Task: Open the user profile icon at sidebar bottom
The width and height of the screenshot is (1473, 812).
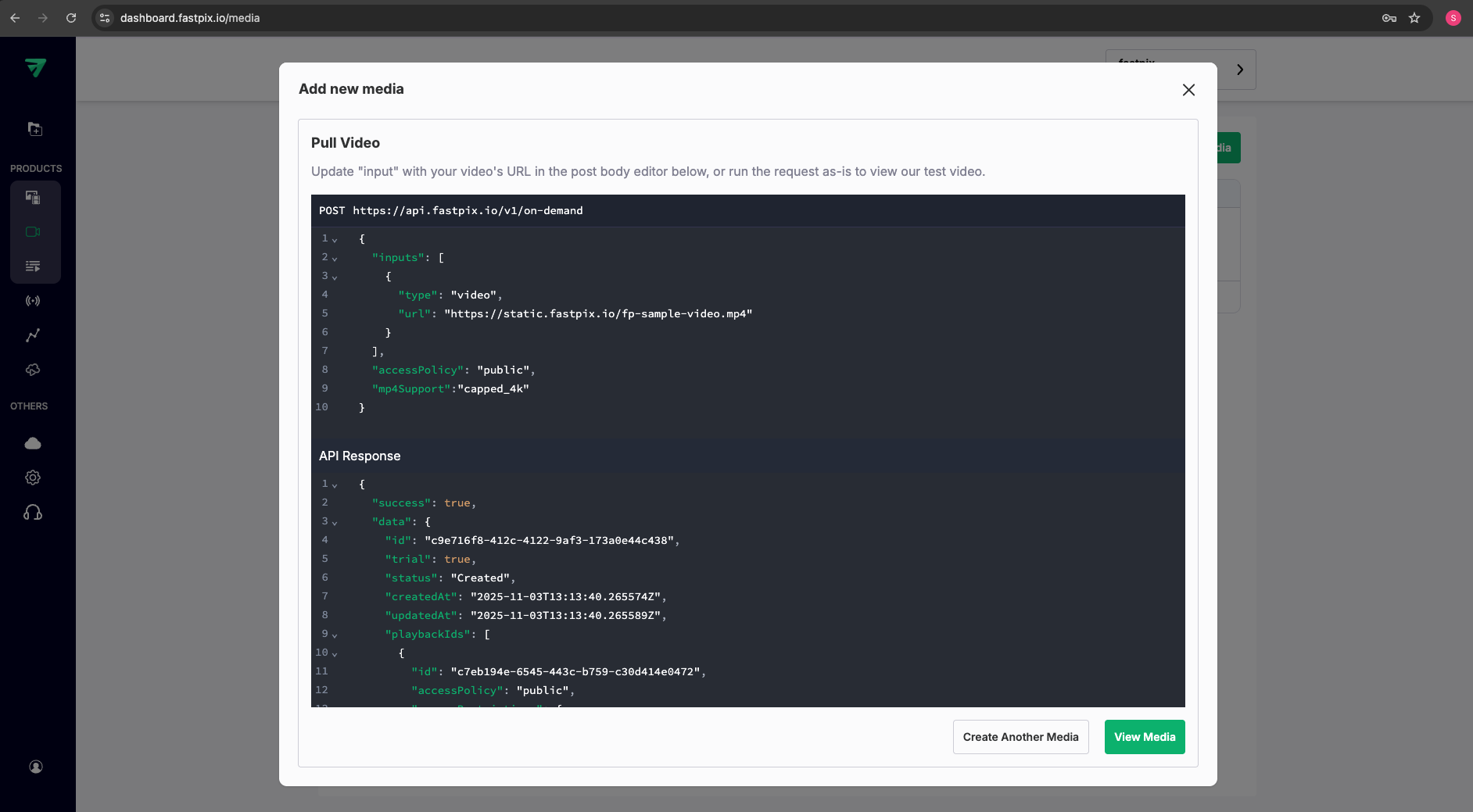Action: pyautogui.click(x=36, y=767)
